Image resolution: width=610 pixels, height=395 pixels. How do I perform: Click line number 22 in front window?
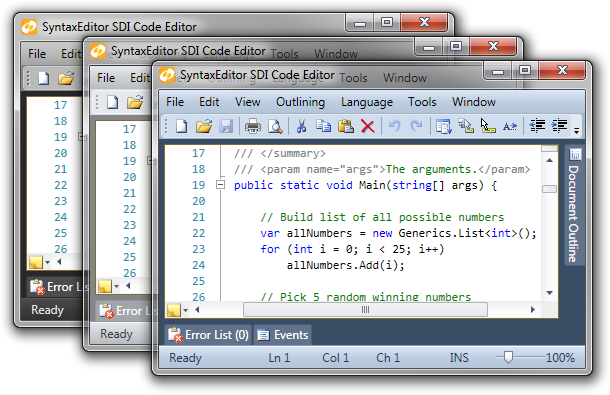pos(198,233)
